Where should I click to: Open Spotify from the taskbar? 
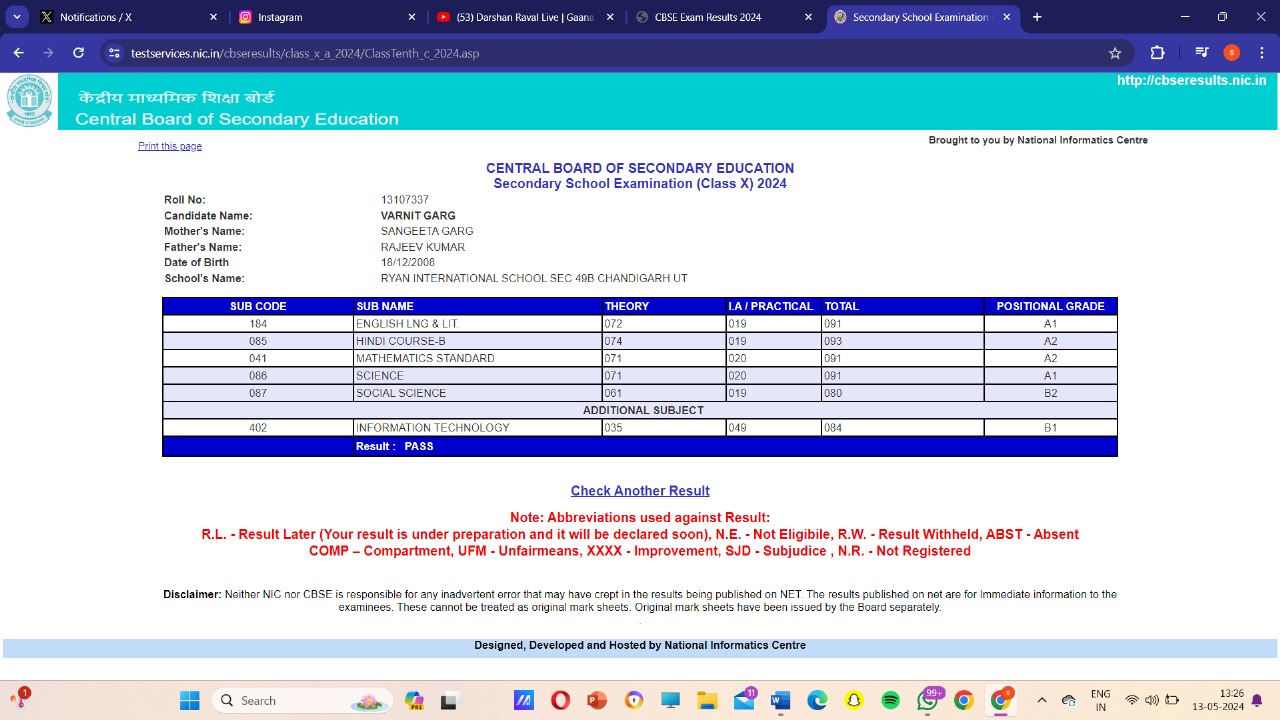point(890,700)
